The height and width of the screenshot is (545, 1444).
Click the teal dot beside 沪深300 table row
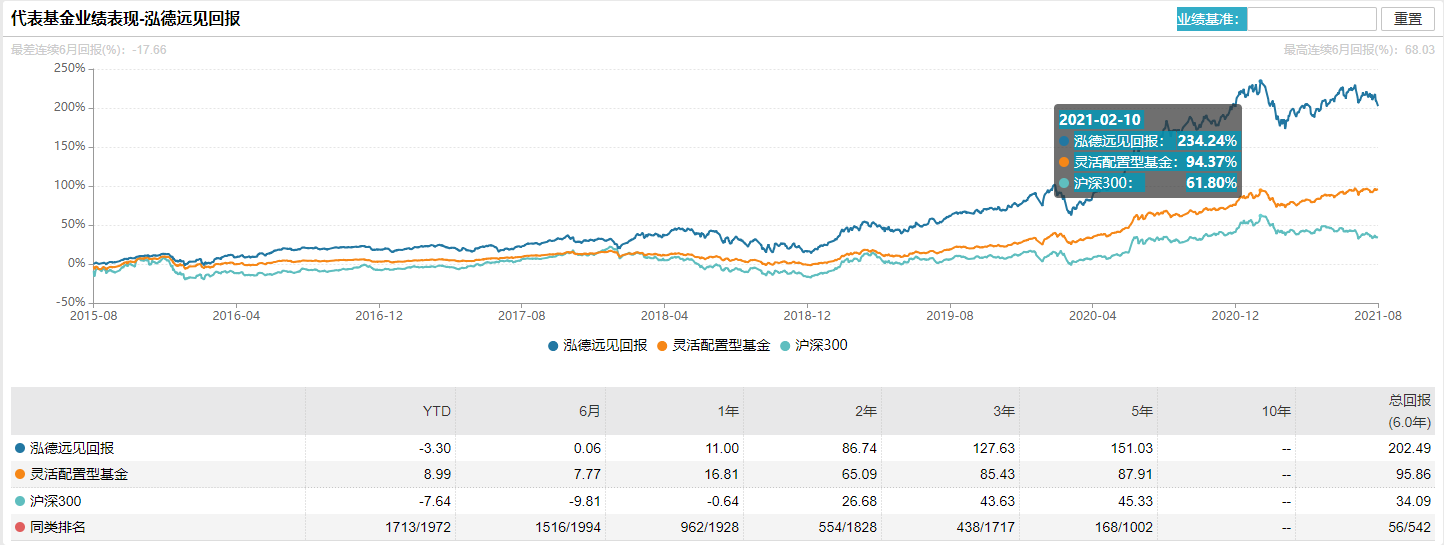[20, 501]
